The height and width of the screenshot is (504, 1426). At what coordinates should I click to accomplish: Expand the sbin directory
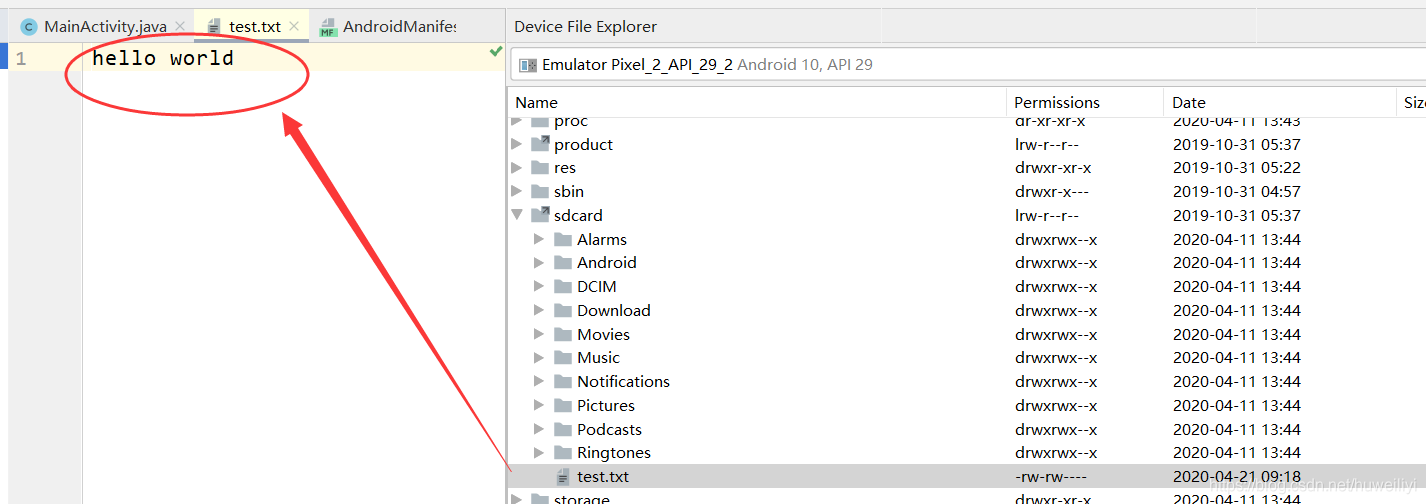click(x=517, y=191)
